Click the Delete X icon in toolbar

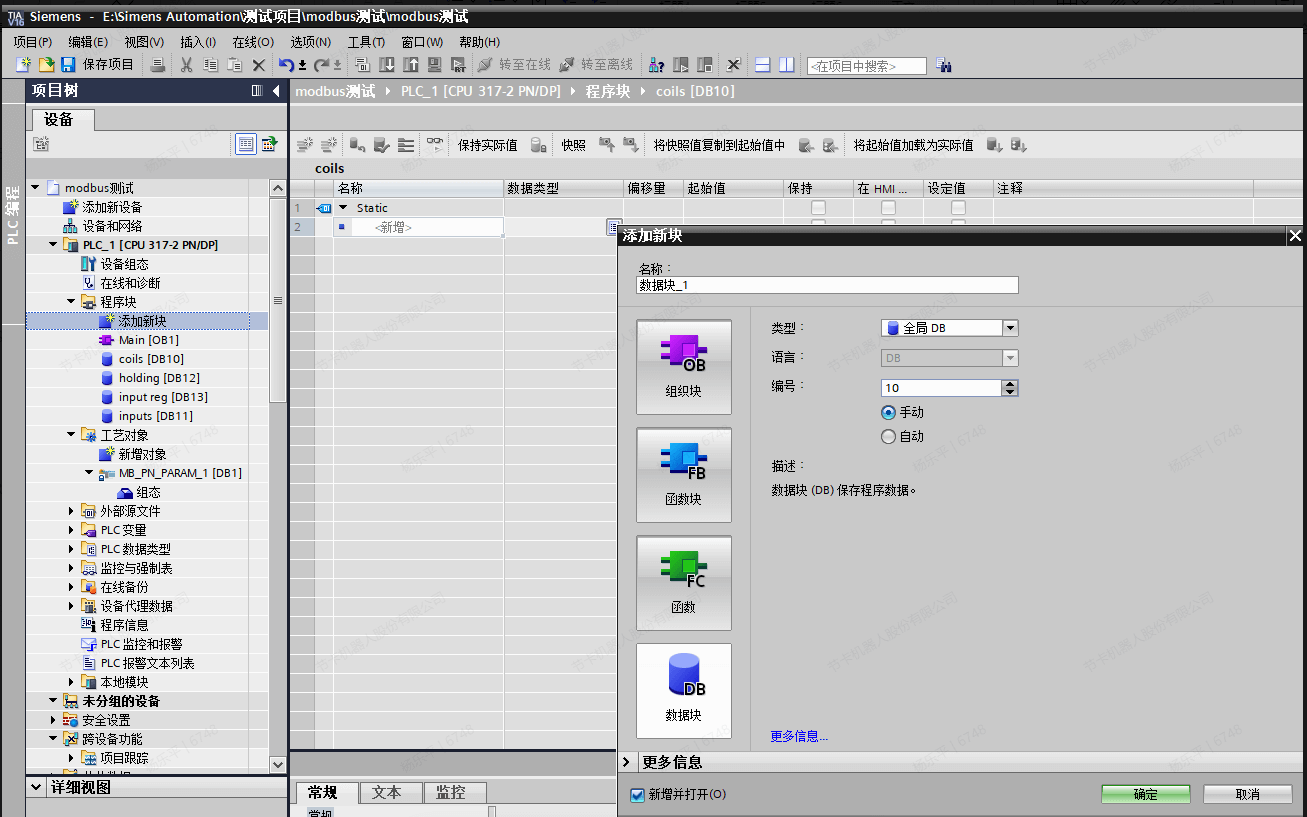tap(258, 65)
